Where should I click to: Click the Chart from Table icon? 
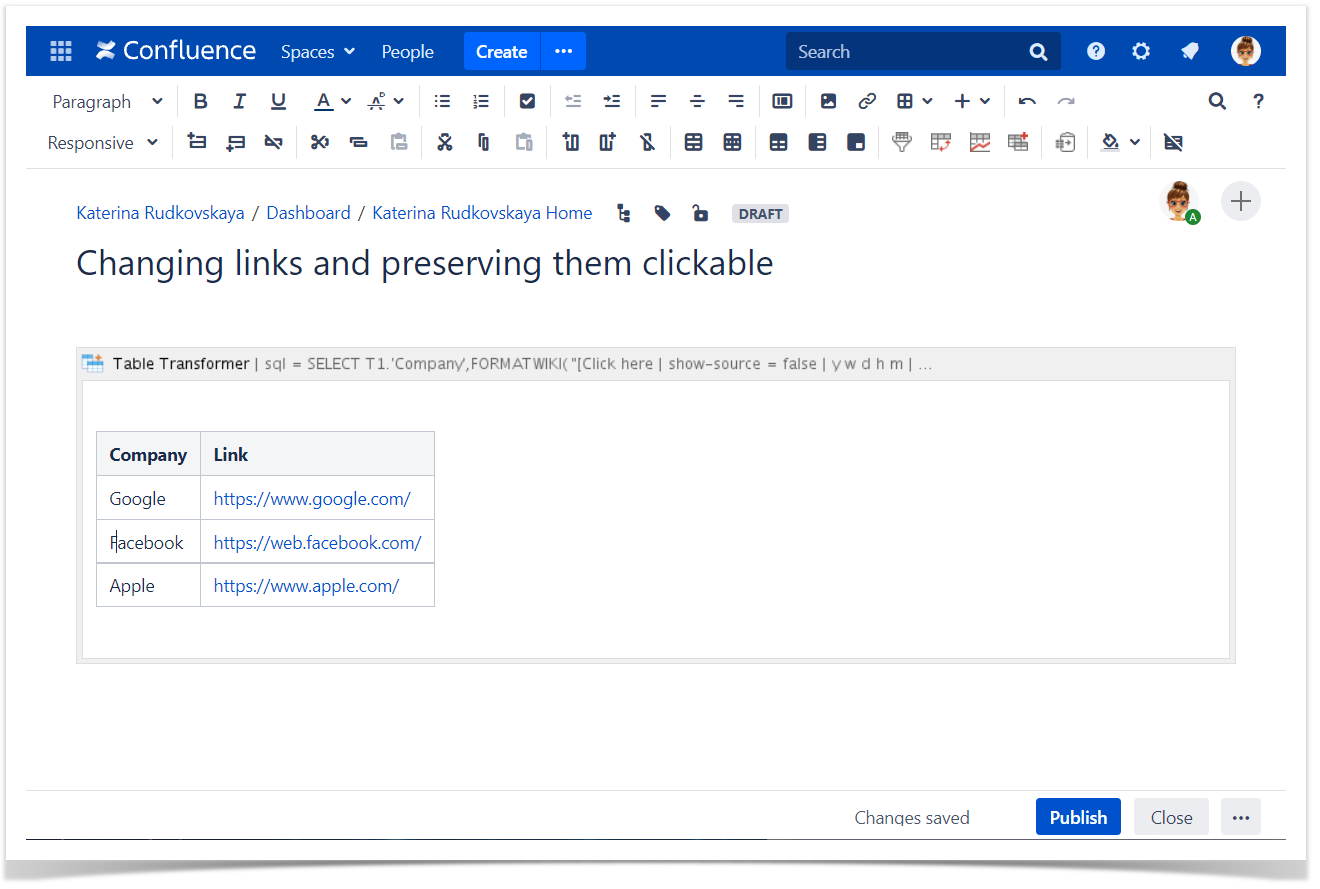point(980,142)
